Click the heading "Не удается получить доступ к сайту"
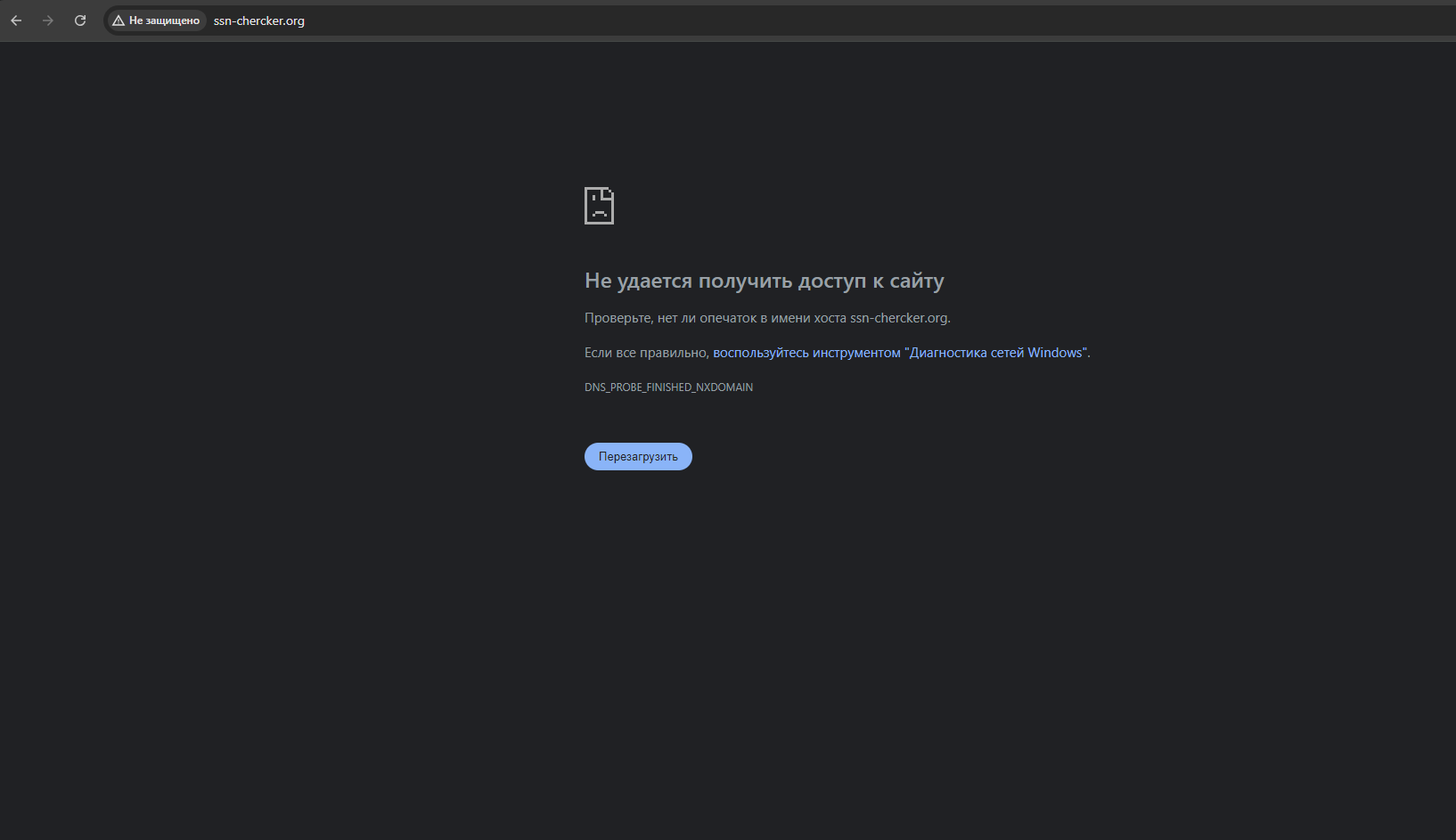1456x840 pixels. [764, 281]
